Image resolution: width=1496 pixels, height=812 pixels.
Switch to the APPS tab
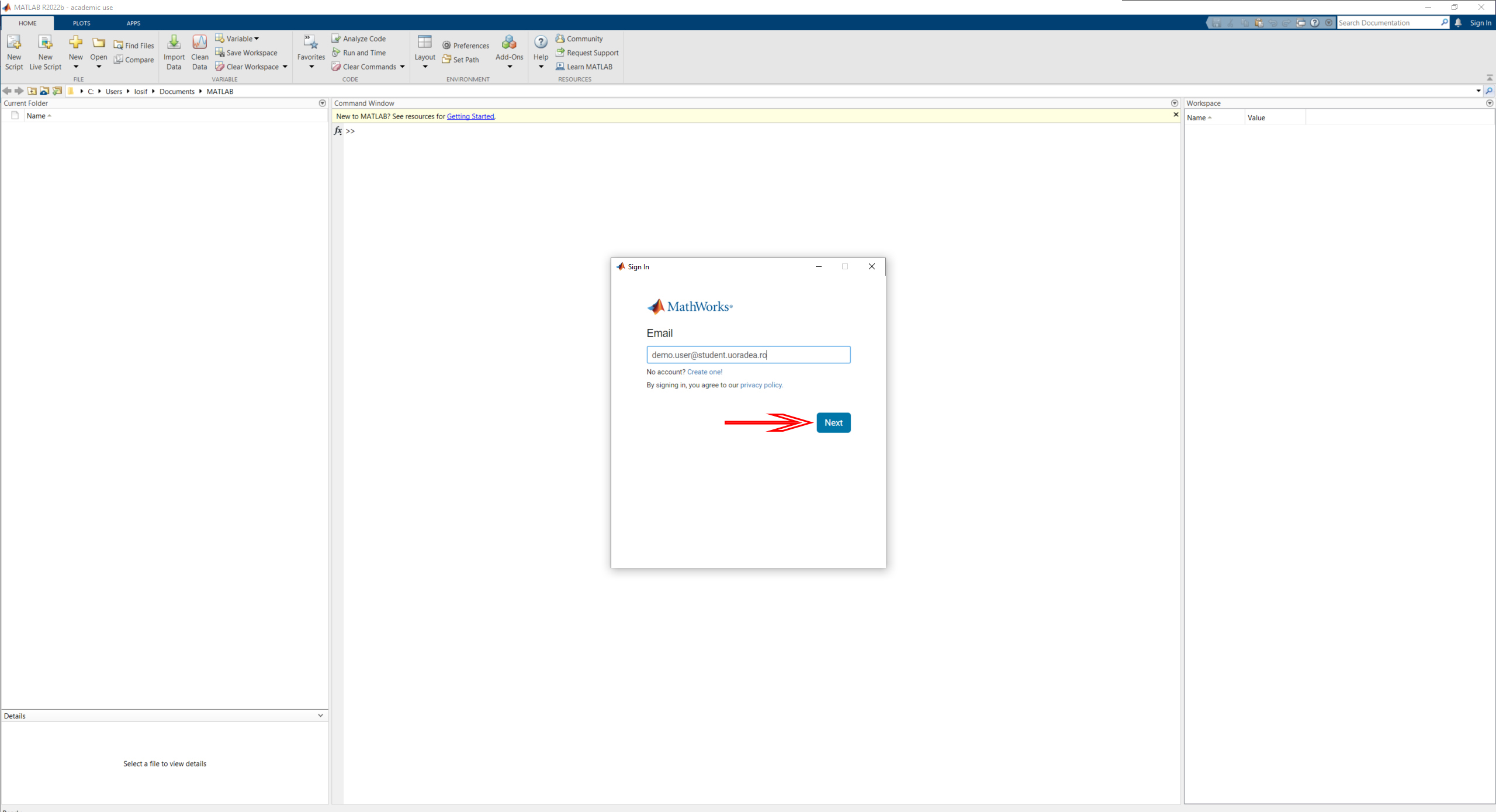pos(133,23)
